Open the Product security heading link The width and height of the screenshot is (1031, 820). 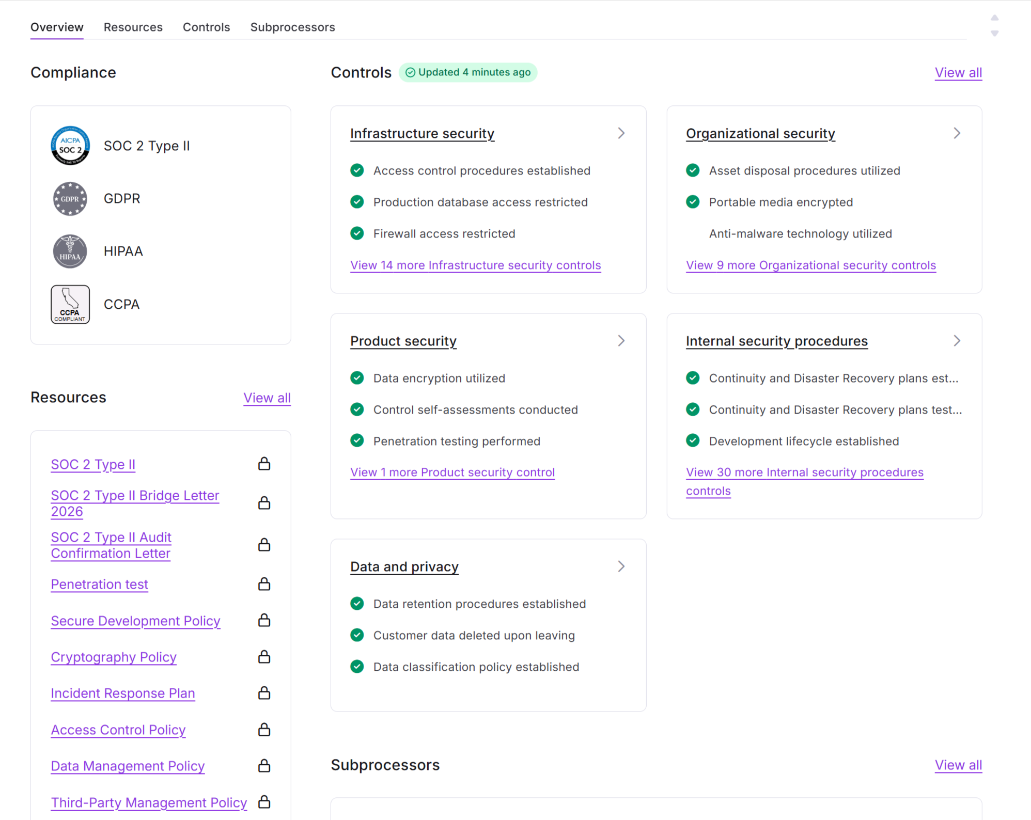click(x=403, y=341)
